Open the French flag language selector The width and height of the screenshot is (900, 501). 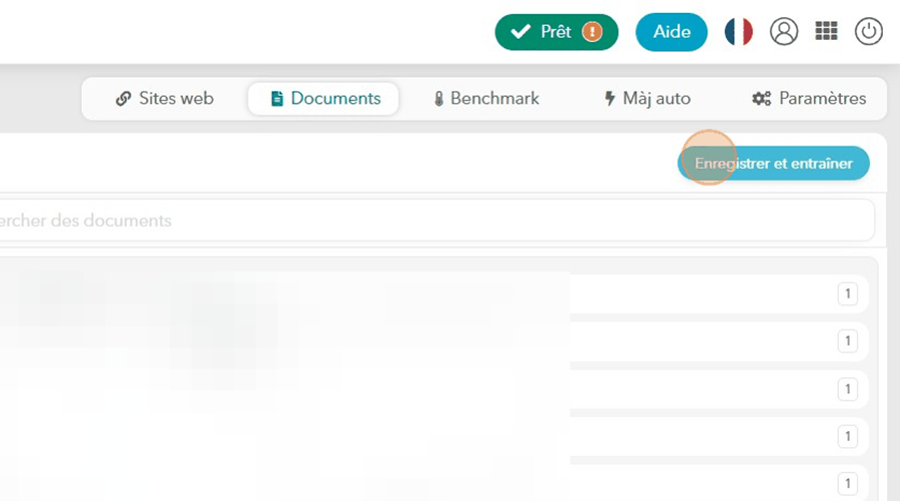(x=739, y=32)
